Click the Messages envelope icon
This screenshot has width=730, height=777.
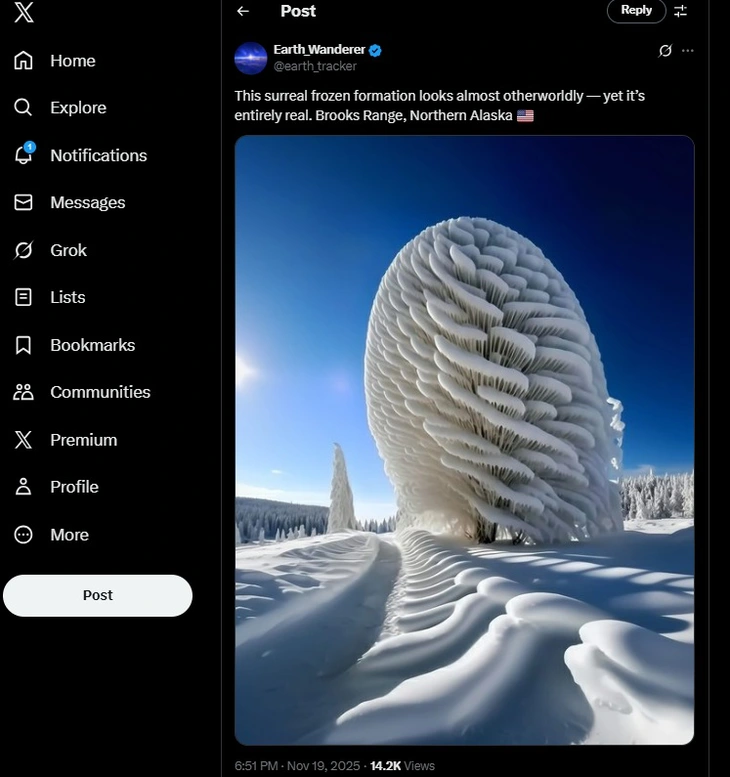(x=24, y=203)
